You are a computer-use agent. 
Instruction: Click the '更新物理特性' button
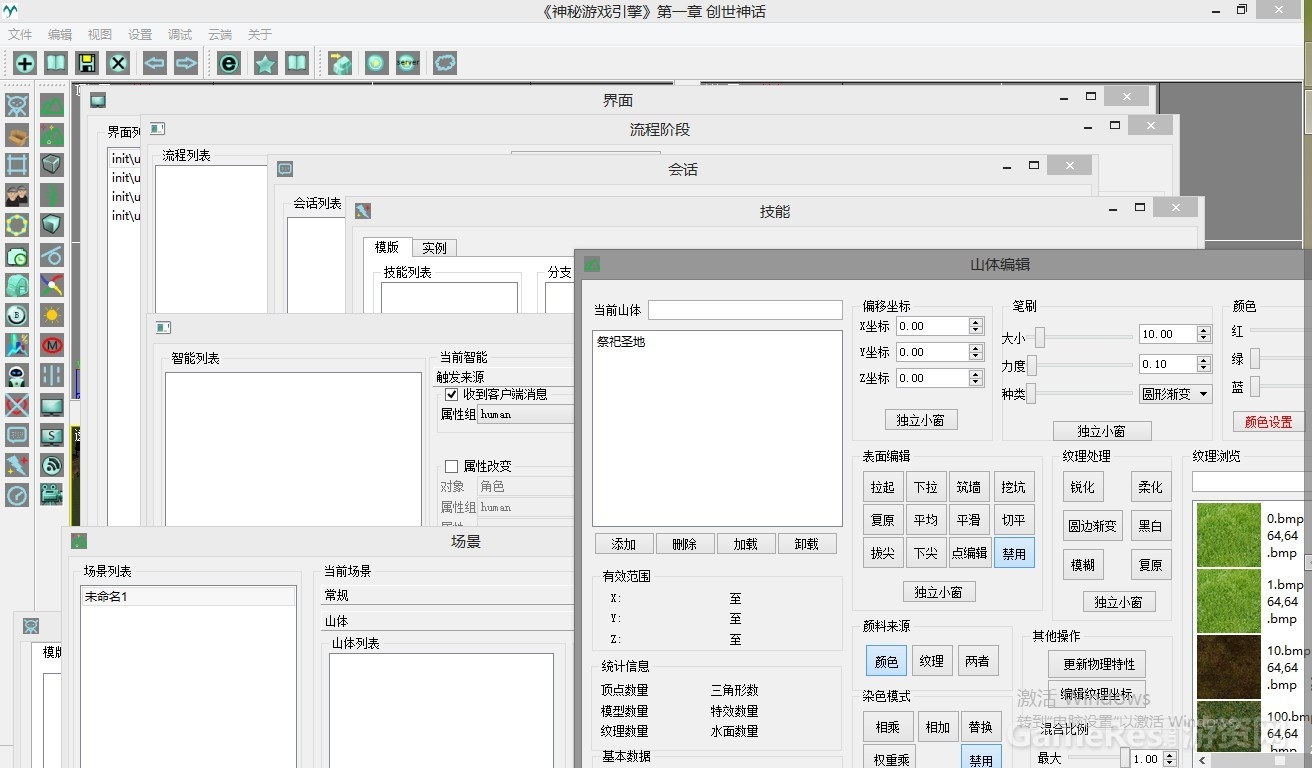(x=1098, y=665)
